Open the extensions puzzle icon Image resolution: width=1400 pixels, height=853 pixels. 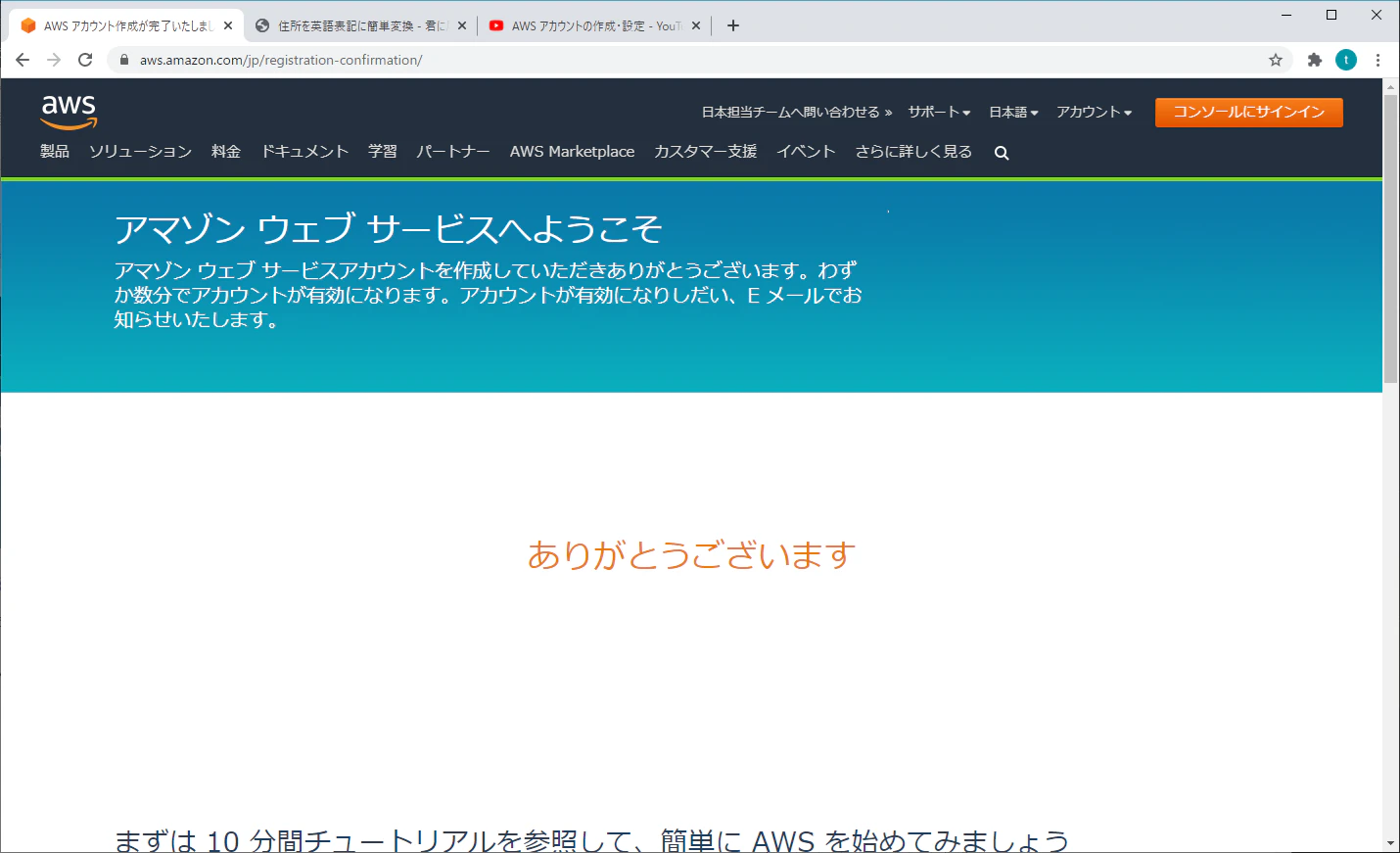click(1315, 60)
